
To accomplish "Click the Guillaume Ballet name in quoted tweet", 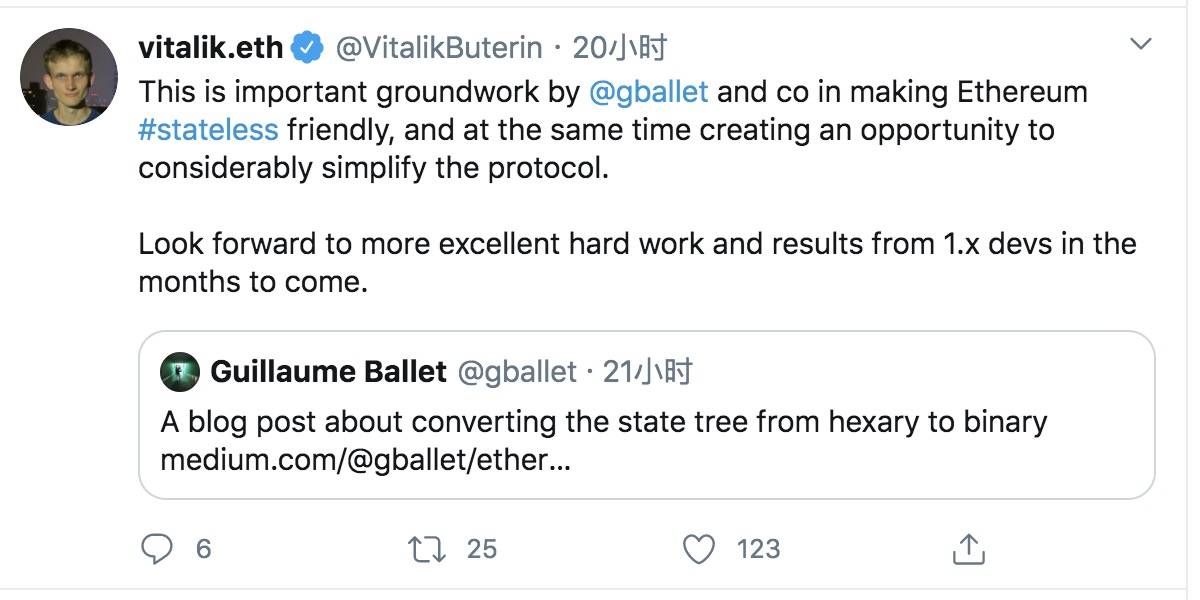I will (328, 372).
